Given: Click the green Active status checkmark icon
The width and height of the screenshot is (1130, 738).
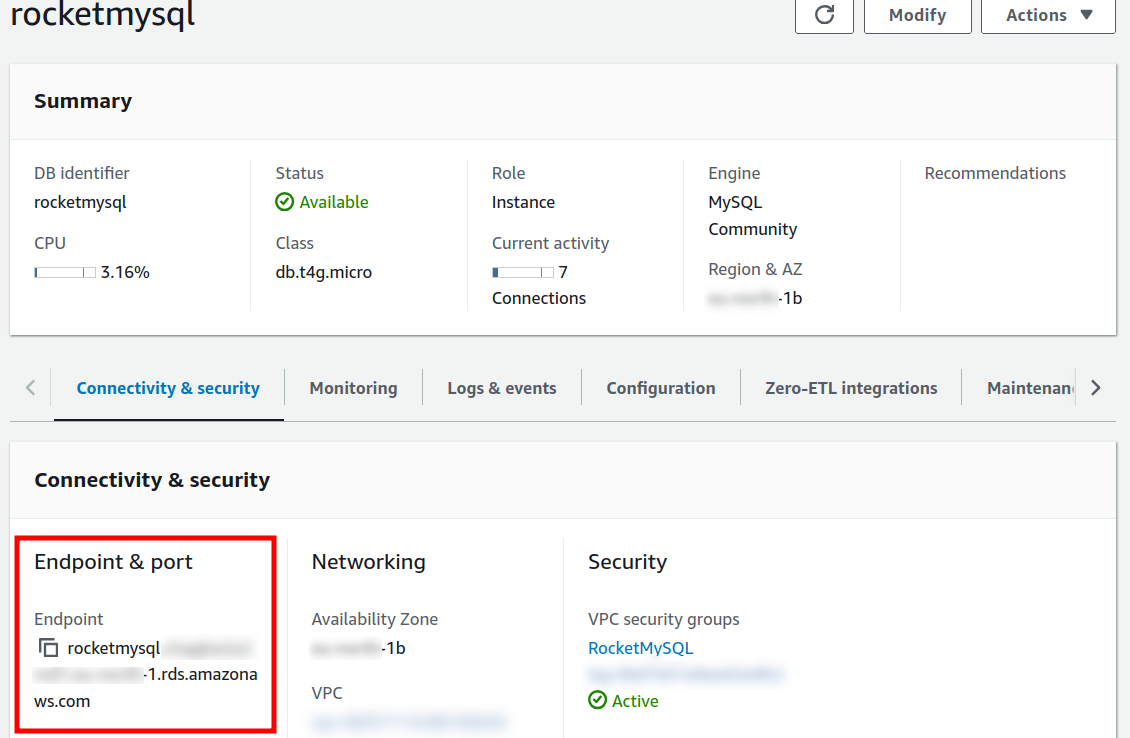Looking at the screenshot, I should point(598,701).
